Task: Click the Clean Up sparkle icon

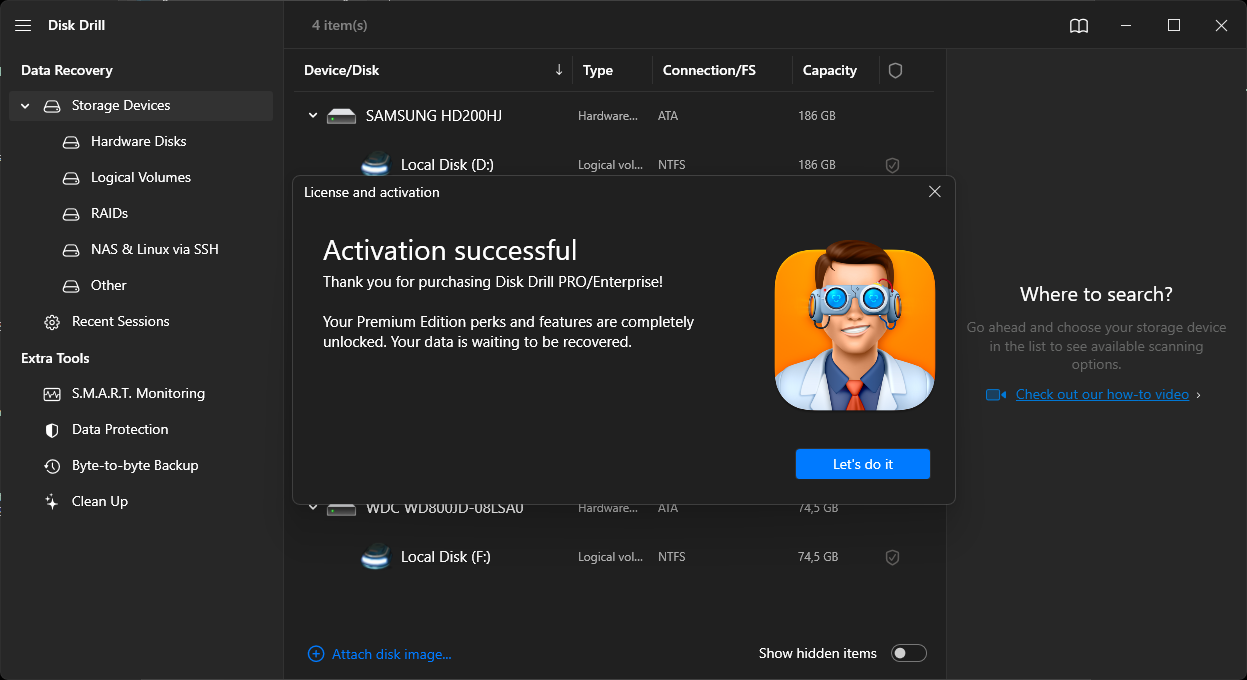Action: coord(52,502)
